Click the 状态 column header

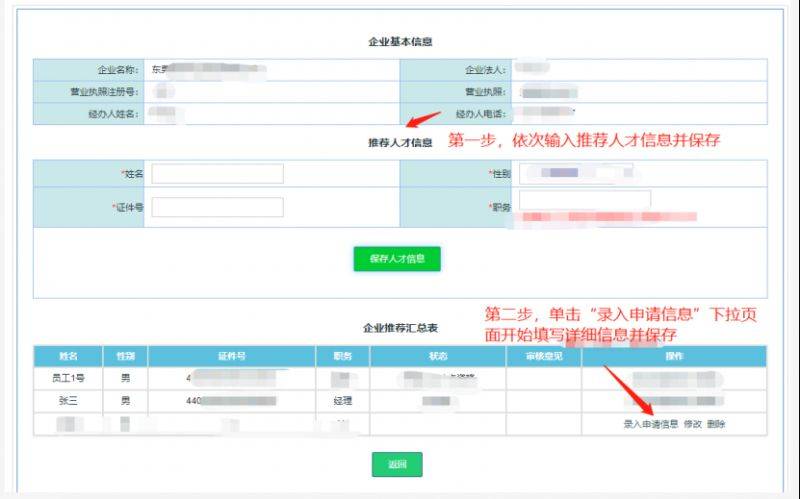click(x=438, y=356)
